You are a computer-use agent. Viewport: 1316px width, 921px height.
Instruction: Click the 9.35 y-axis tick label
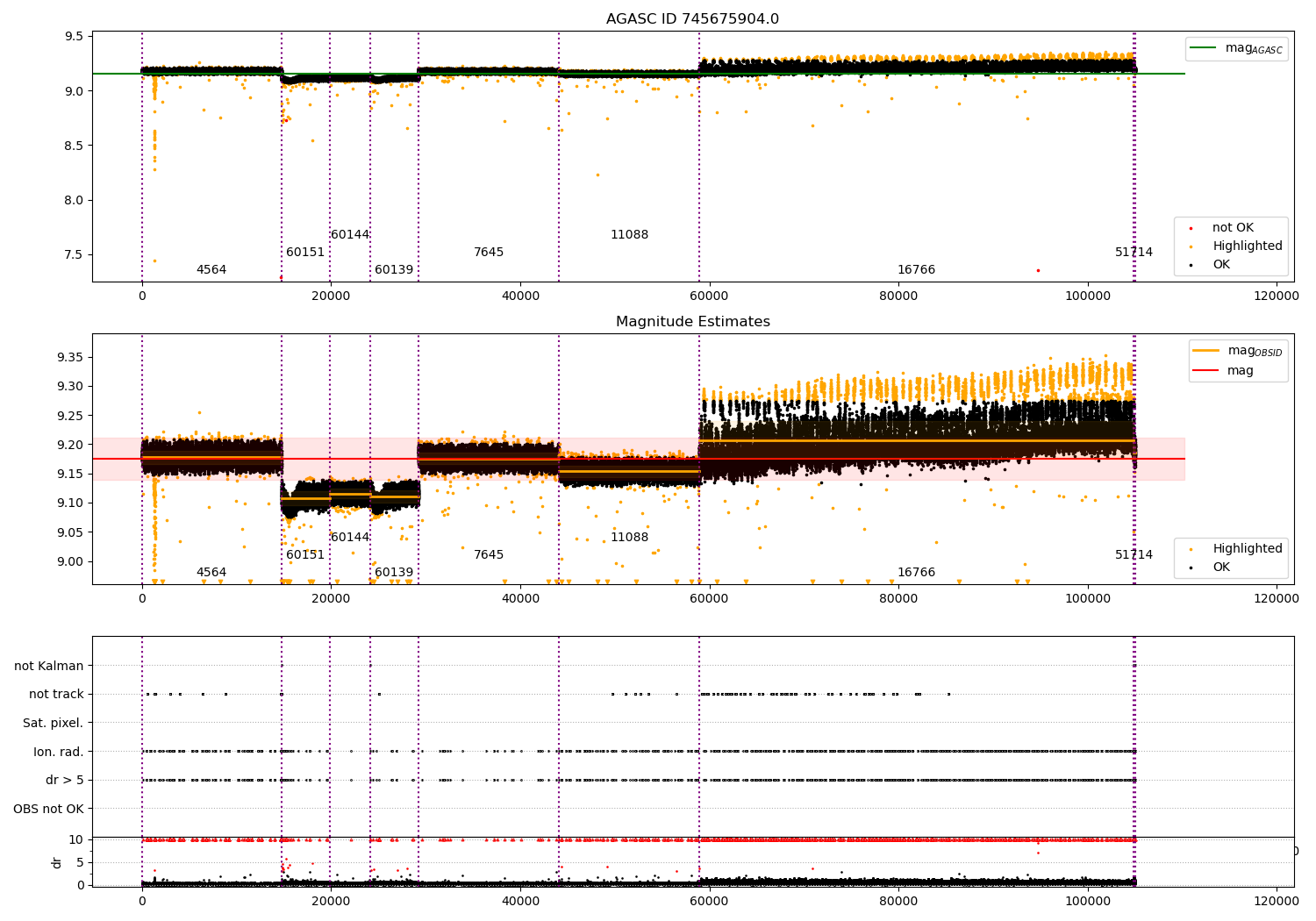[70, 357]
